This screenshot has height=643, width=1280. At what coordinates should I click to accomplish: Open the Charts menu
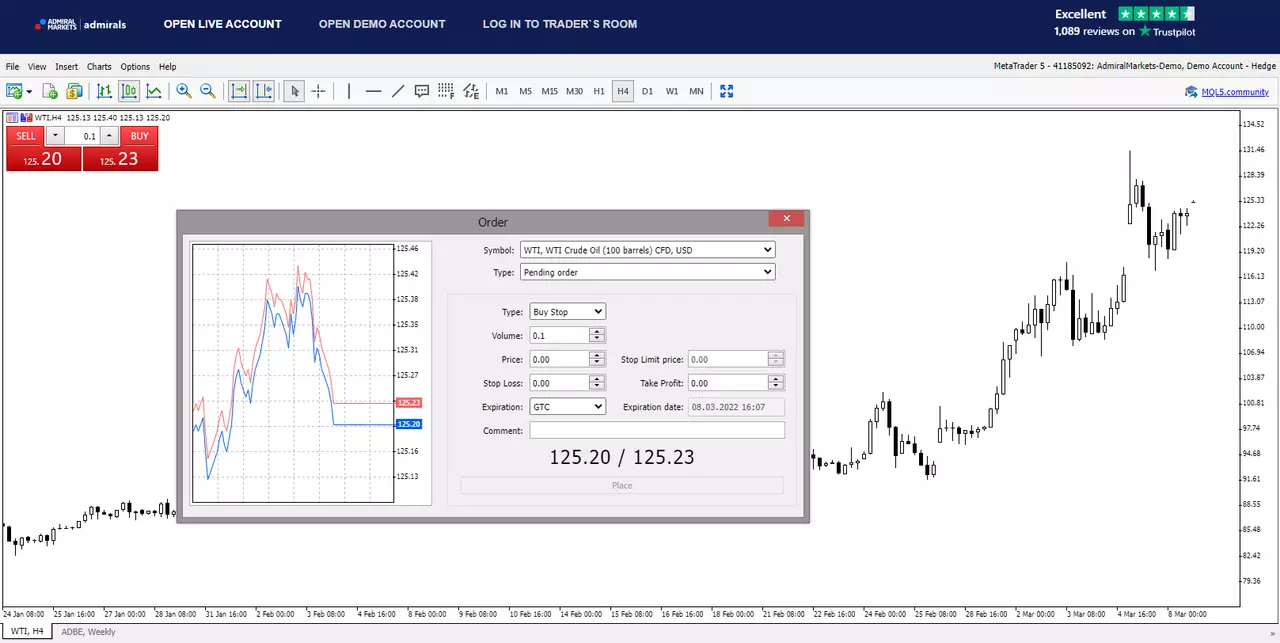pyautogui.click(x=99, y=67)
